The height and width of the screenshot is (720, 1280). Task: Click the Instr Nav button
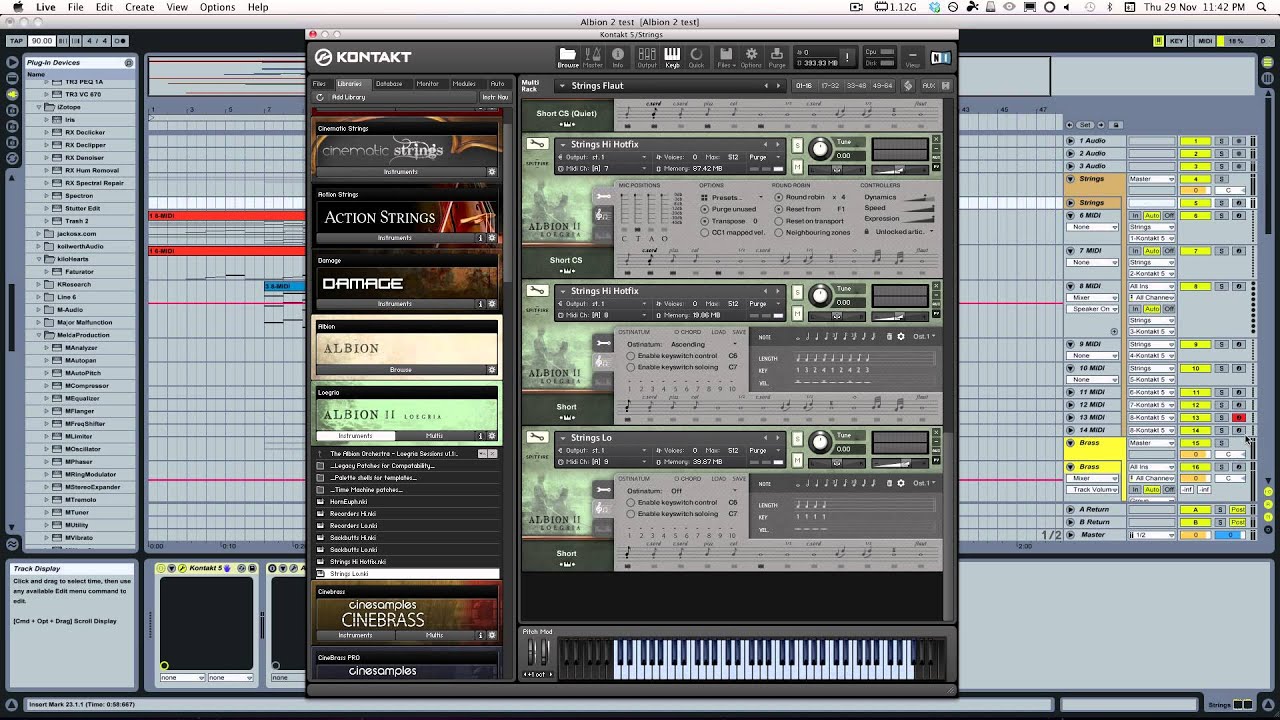tap(494, 97)
